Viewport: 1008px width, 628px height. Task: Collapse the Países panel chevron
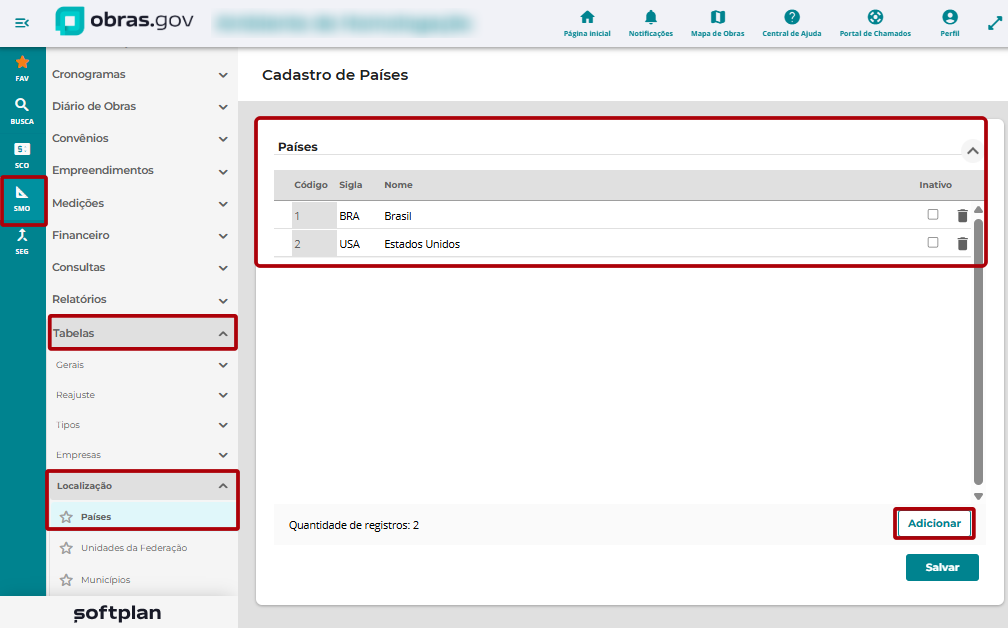tap(973, 151)
